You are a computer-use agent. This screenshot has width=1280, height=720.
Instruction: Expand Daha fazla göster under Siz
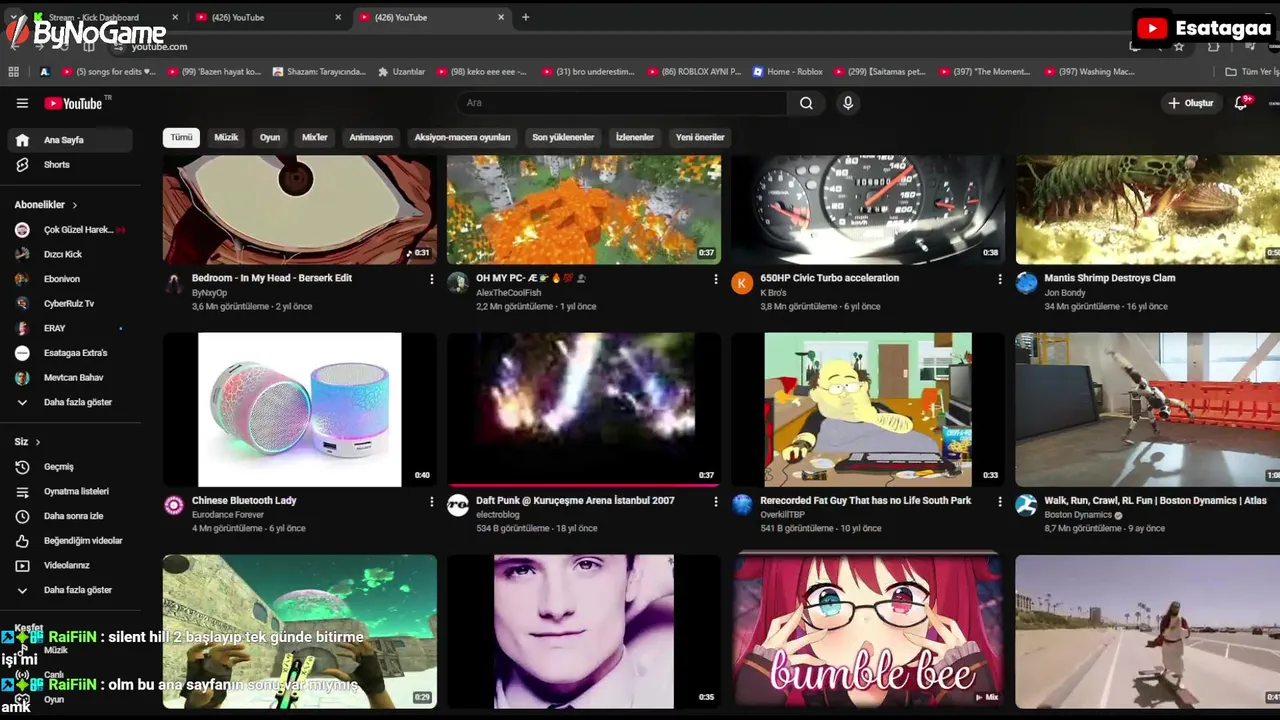click(x=70, y=590)
